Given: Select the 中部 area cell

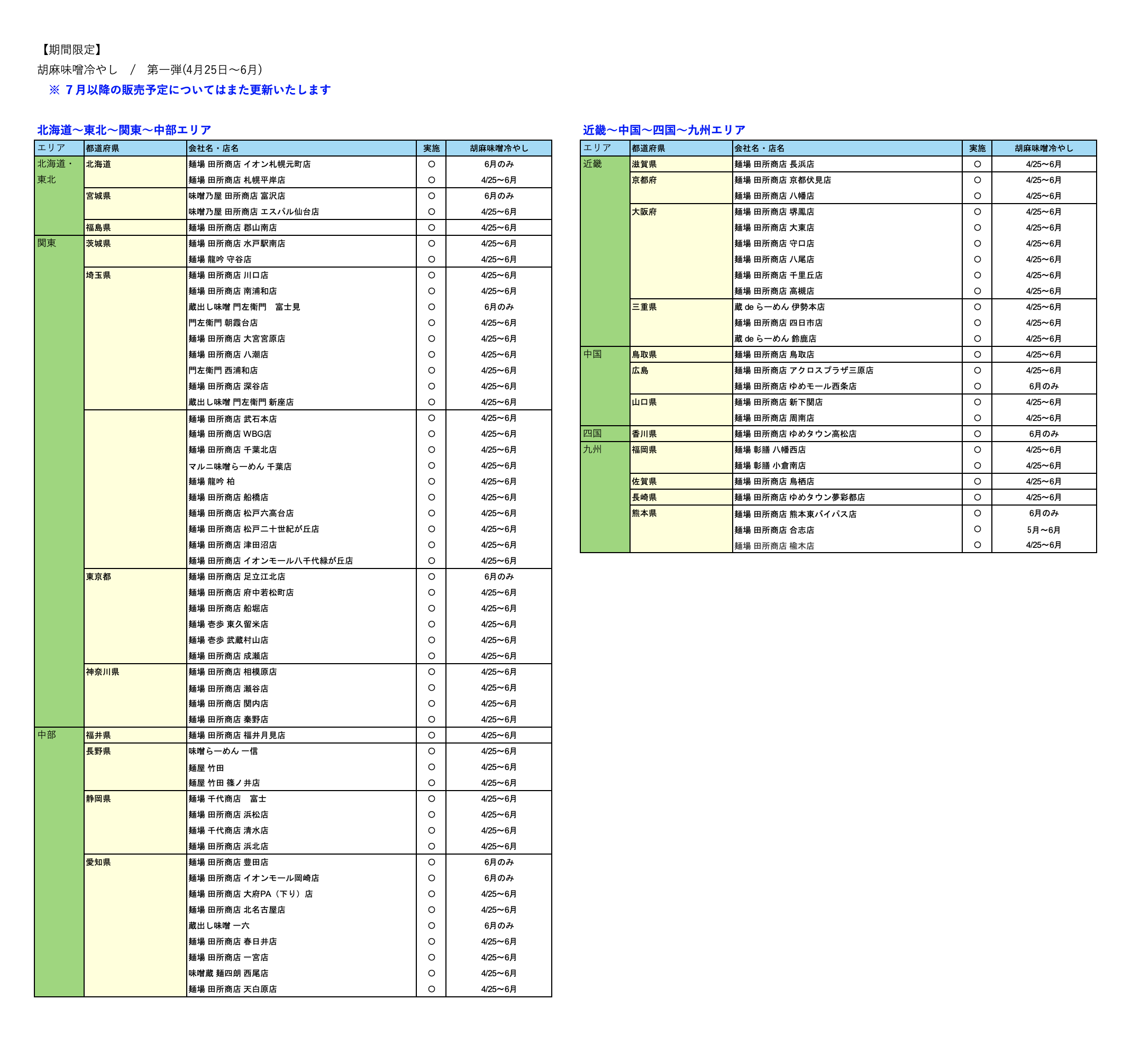Looking at the screenshot, I should [59, 862].
